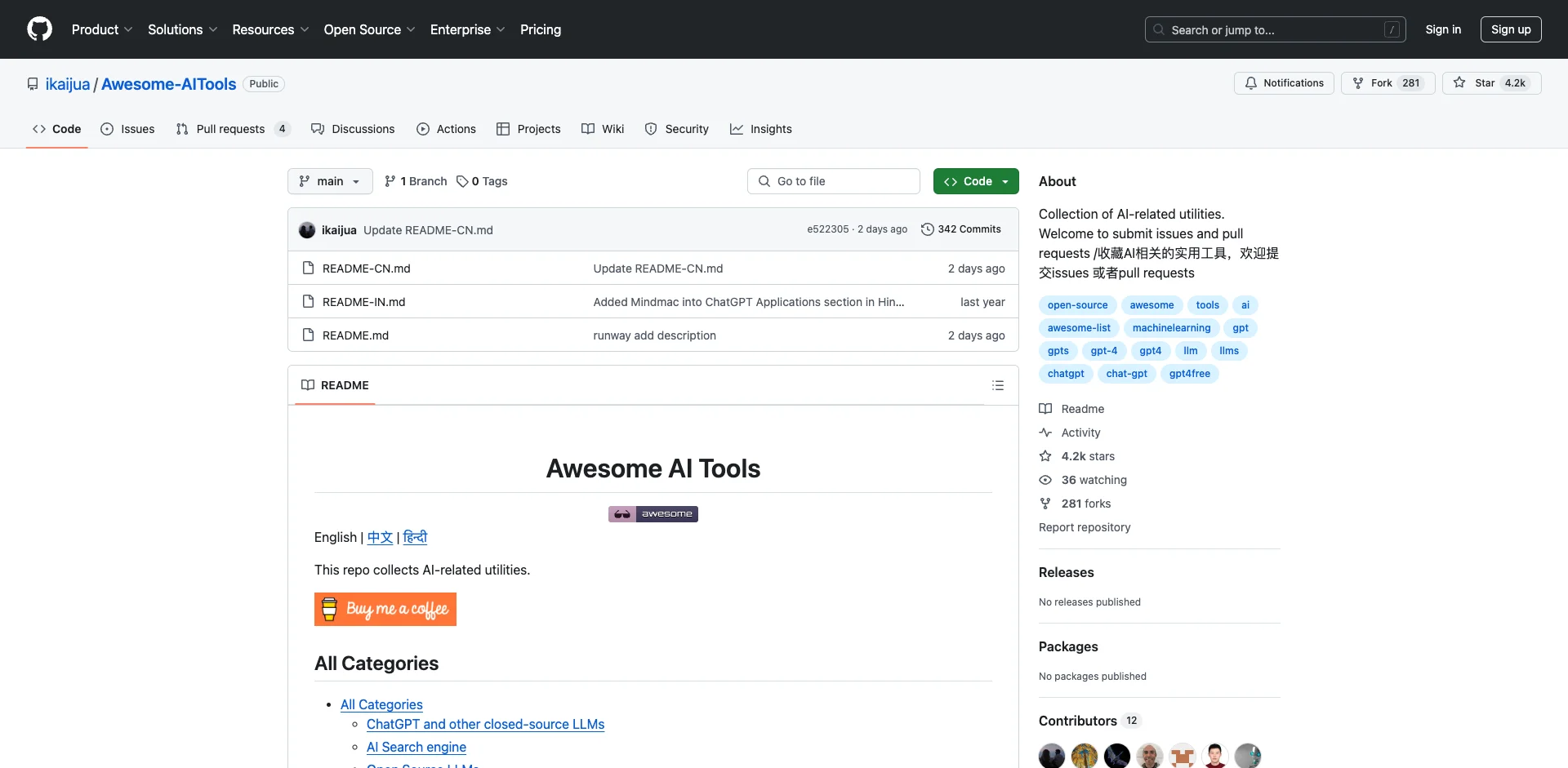Open the ikaijua owner profile link

pyautogui.click(x=68, y=84)
